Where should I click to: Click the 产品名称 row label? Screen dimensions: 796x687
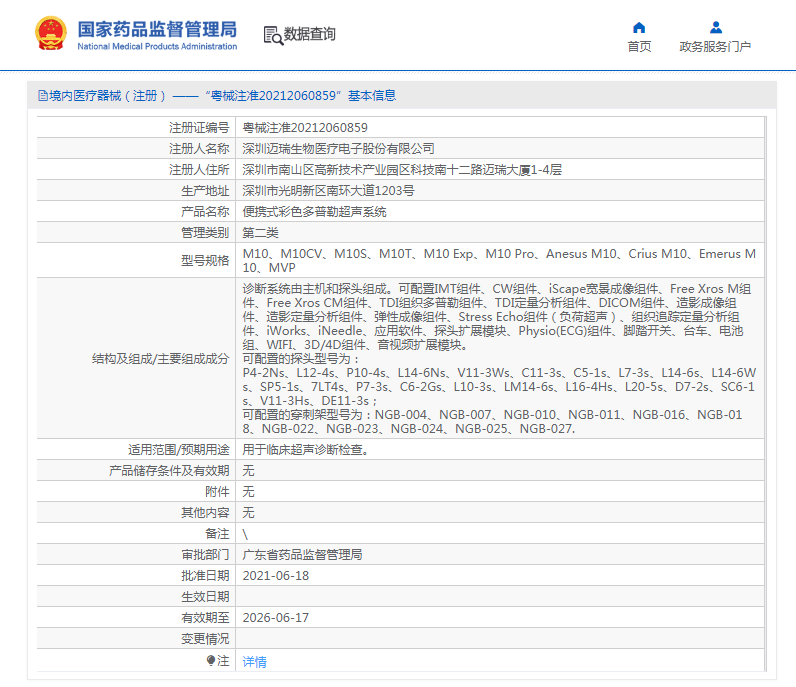coord(205,212)
